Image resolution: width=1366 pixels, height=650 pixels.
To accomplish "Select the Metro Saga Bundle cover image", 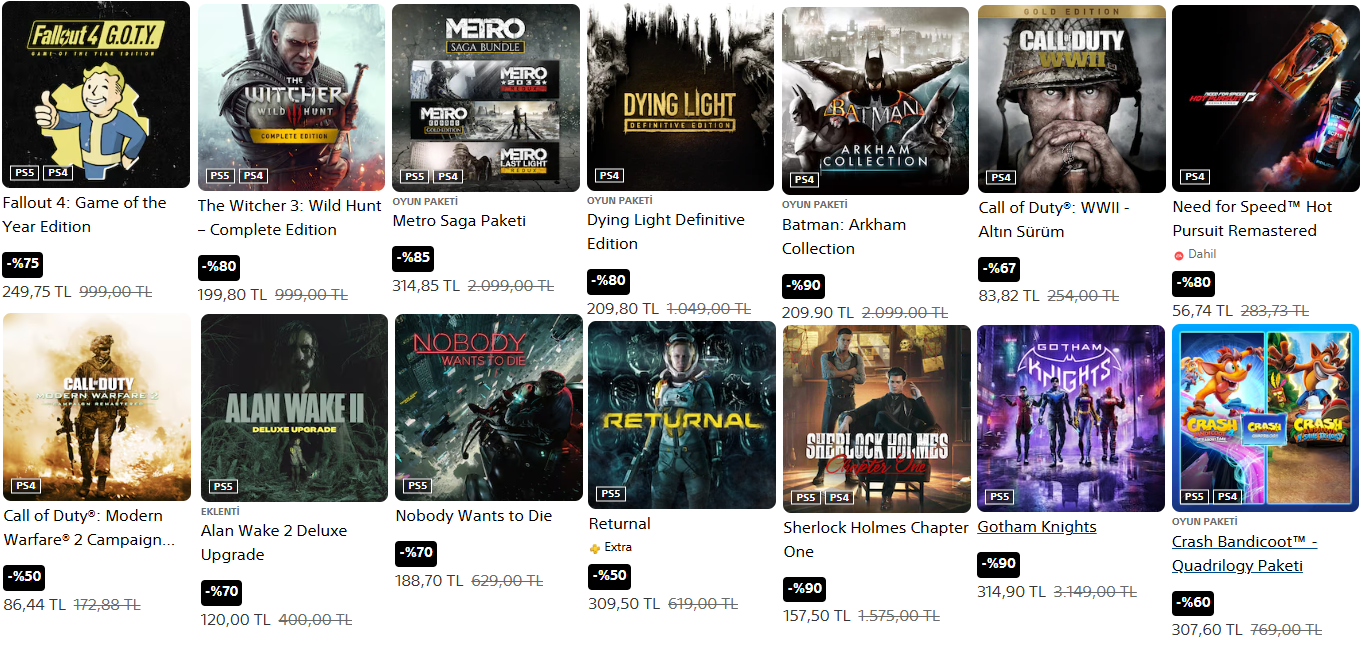I will pos(486,97).
